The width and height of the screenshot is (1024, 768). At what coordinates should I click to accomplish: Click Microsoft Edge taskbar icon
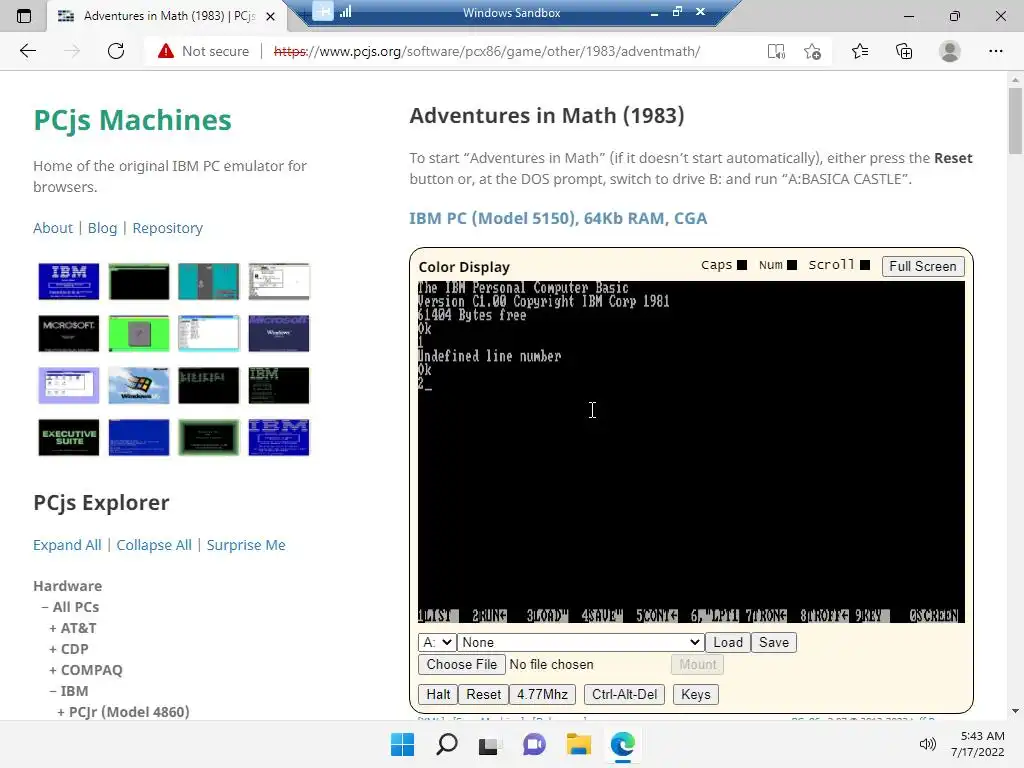coord(622,744)
